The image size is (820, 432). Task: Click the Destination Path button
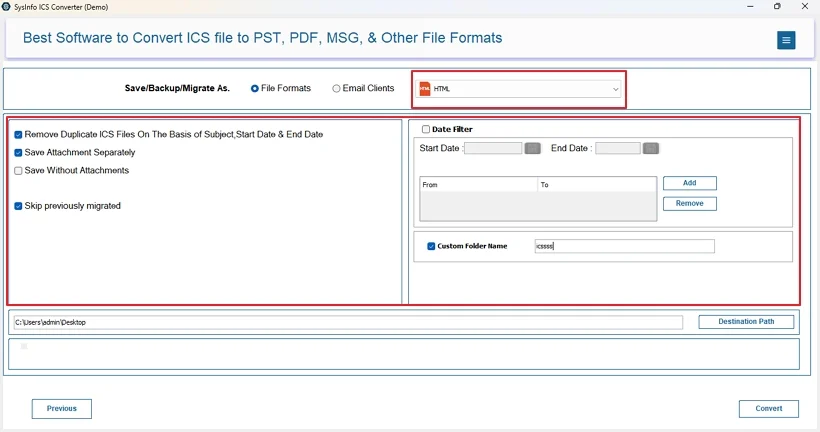pos(746,322)
